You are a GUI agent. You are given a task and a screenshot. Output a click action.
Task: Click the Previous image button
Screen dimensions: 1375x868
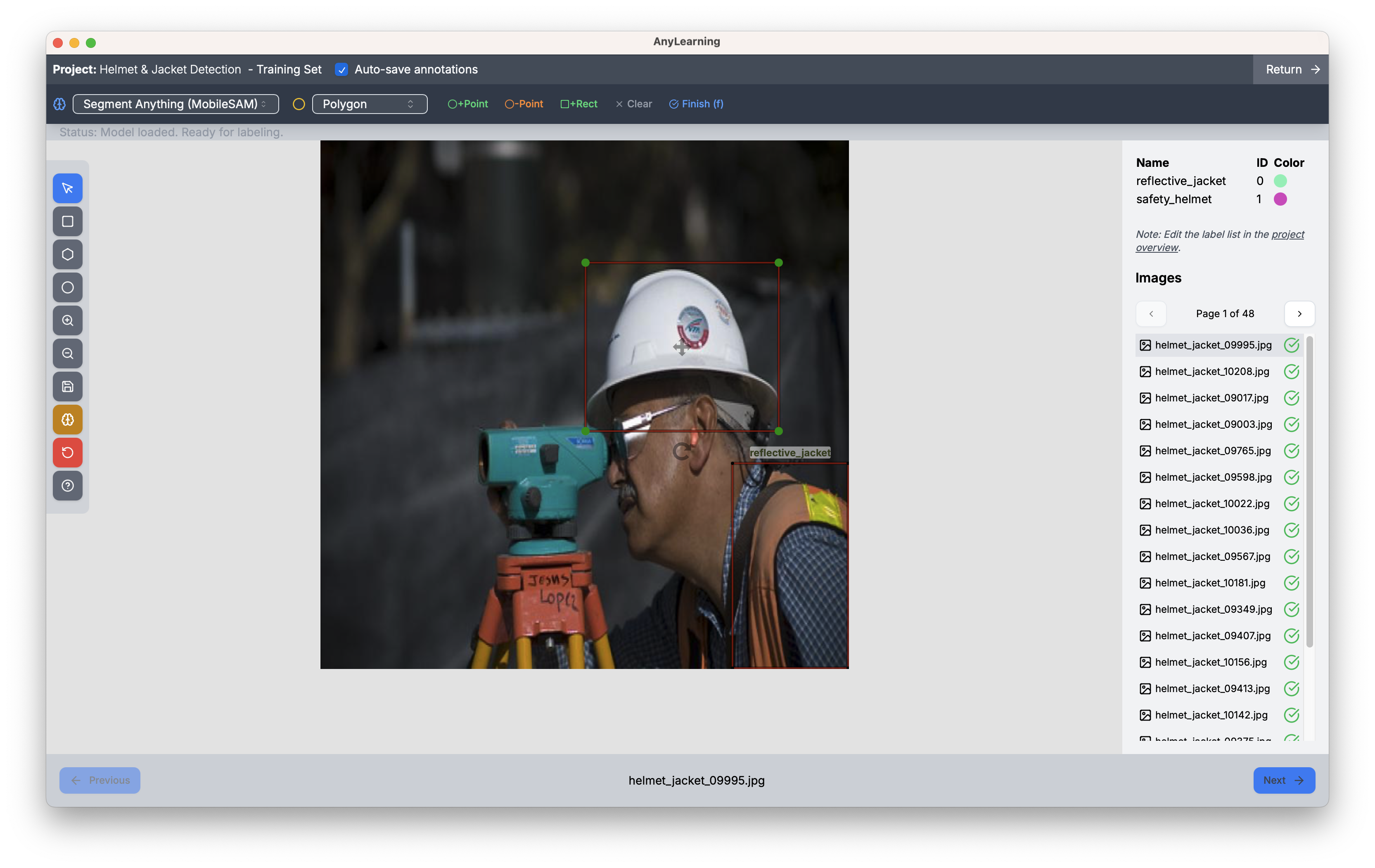(x=100, y=780)
